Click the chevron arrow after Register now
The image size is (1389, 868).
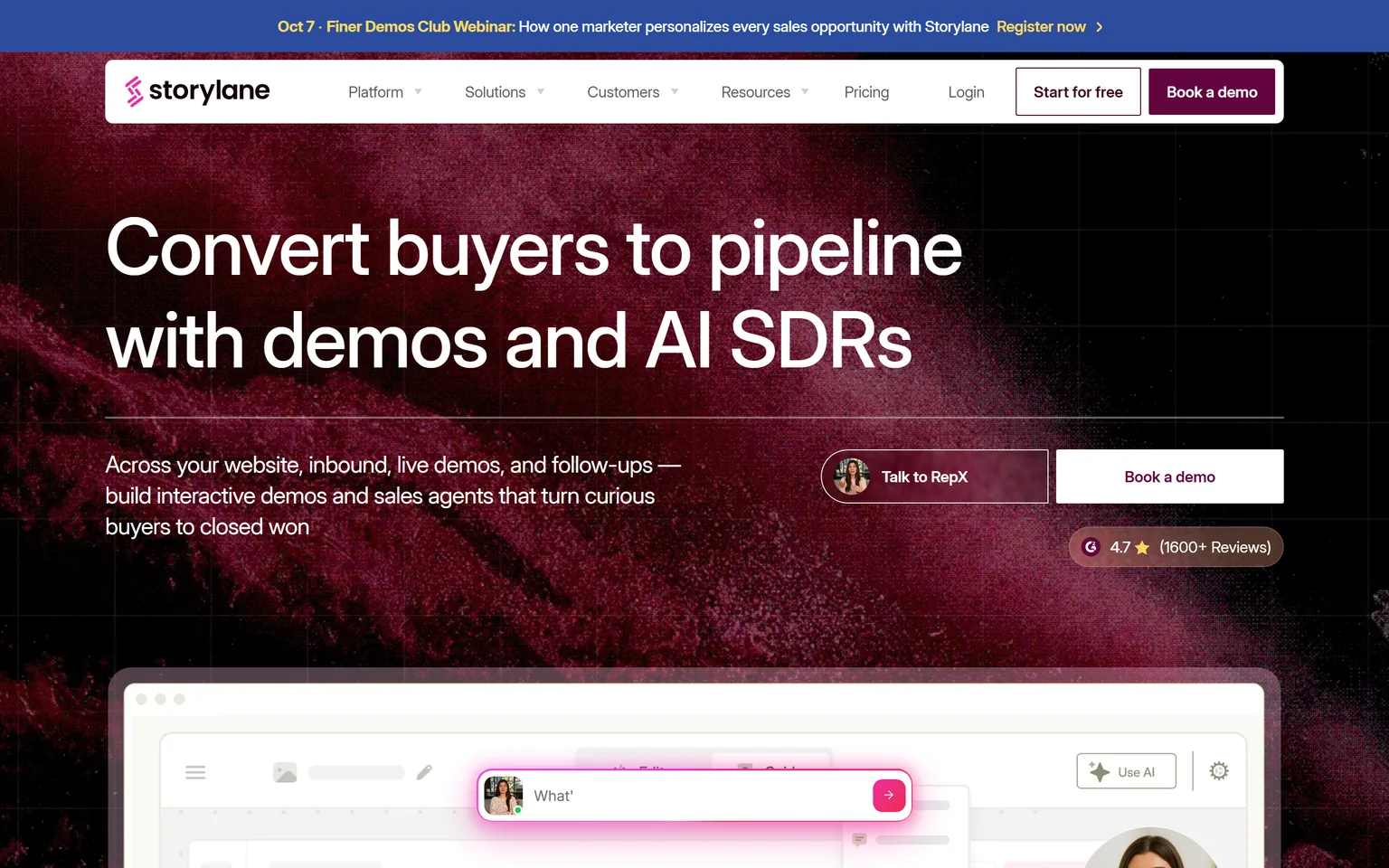[1100, 27]
